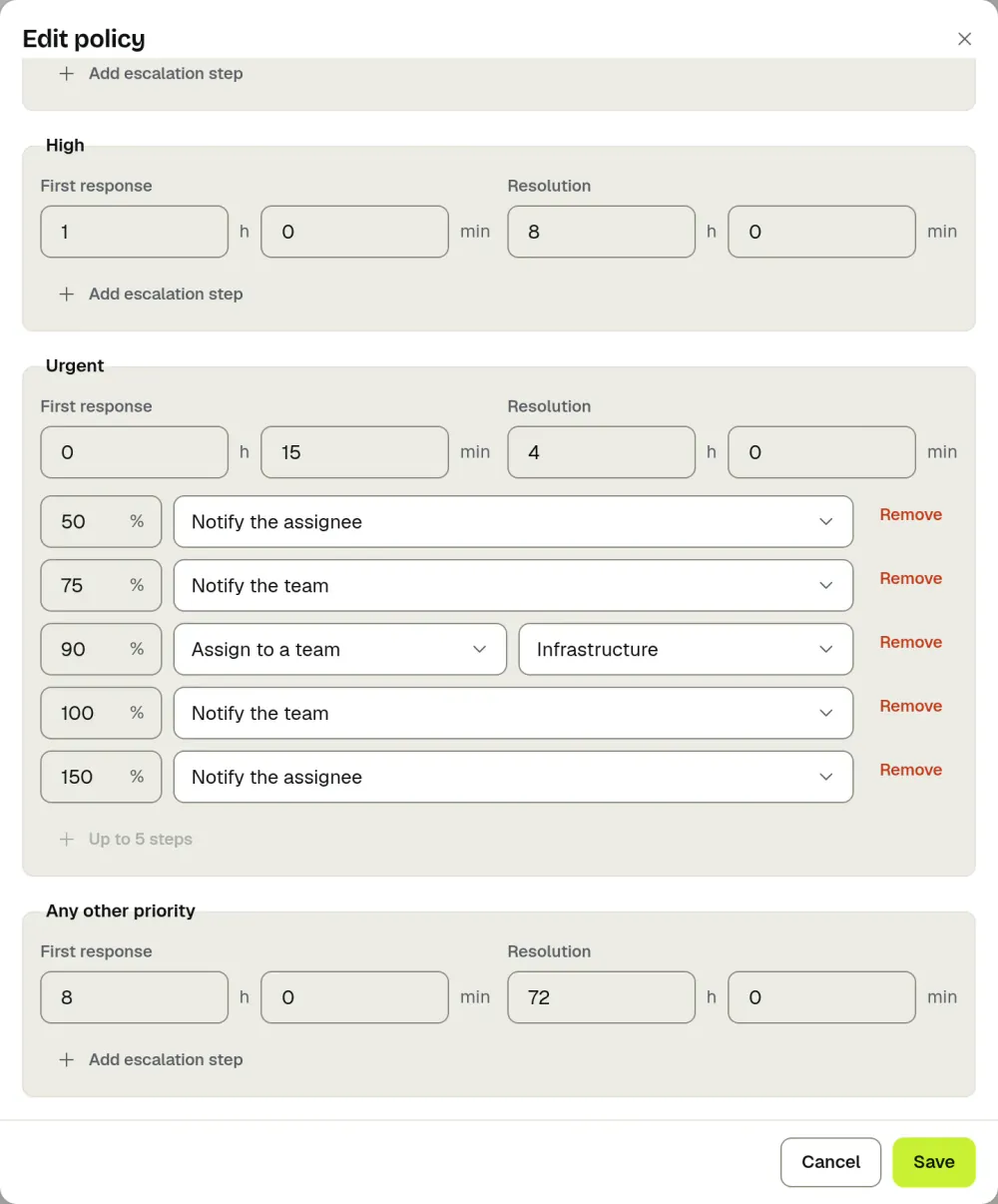998x1204 pixels.
Task: Open the Infrastructure team dropdown
Action: [x=686, y=649]
